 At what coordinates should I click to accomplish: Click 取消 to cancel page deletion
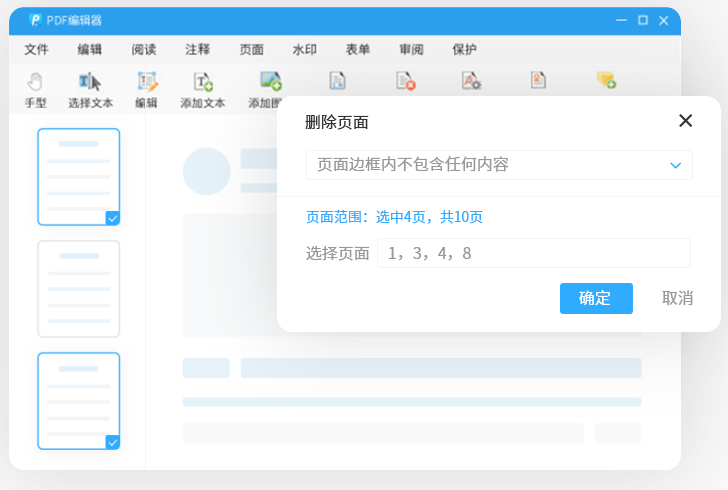coord(677,298)
